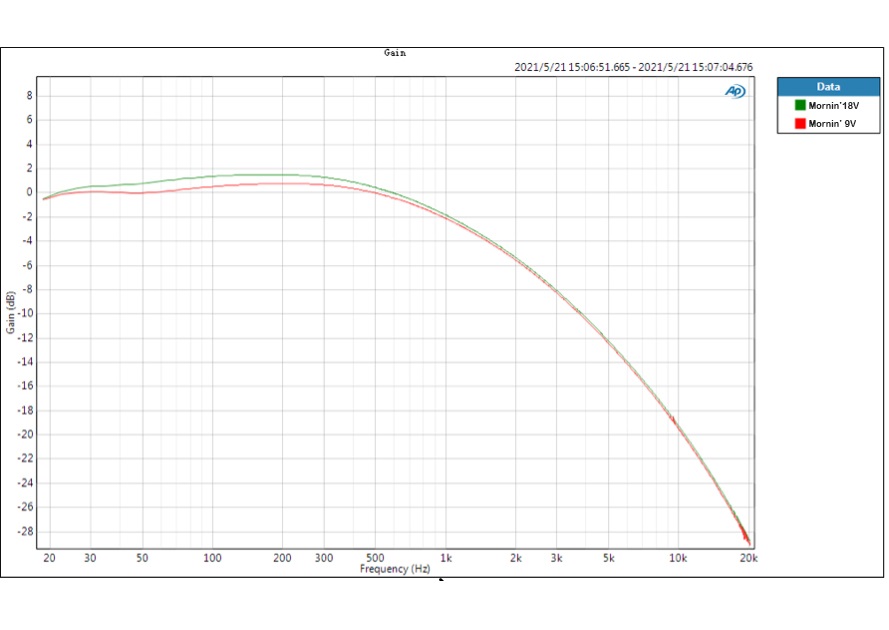The image size is (889, 630).
Task: Select the Mornin' 9V legend entry label
Action: (831, 123)
